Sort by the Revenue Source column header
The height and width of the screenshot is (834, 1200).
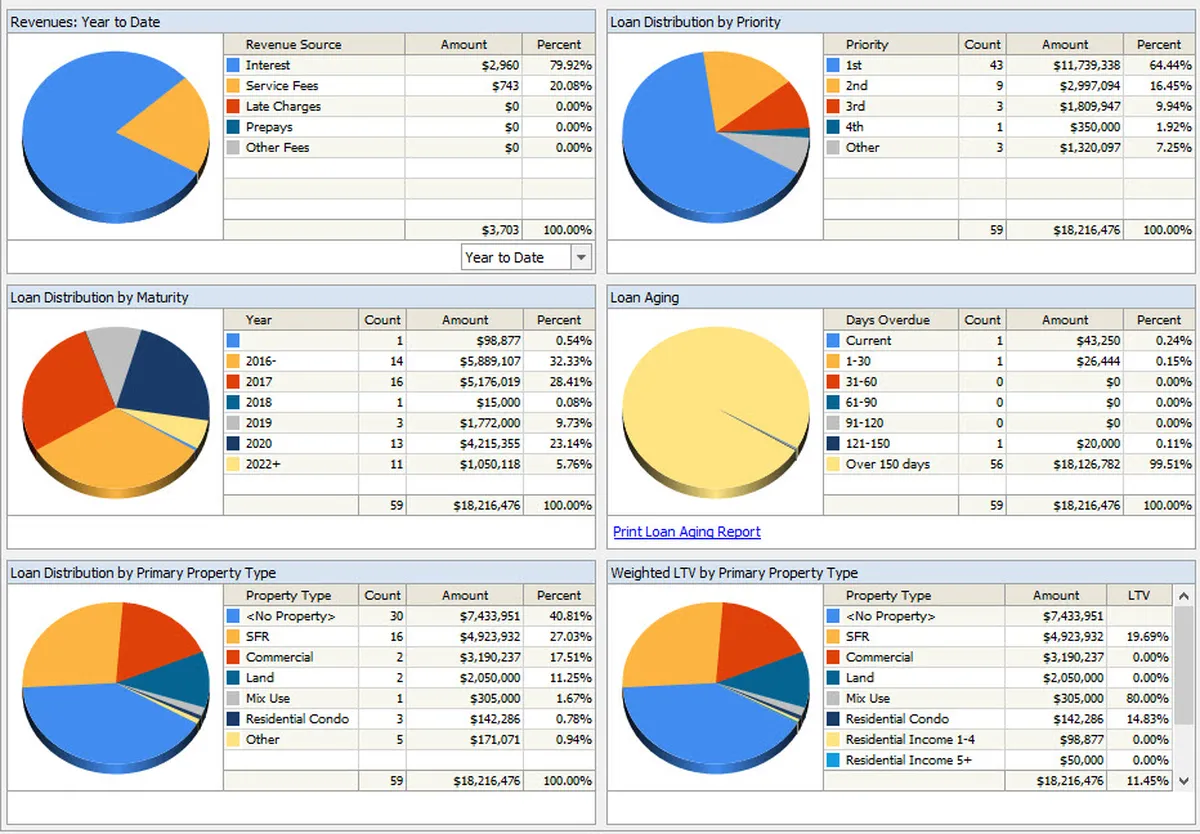click(313, 44)
